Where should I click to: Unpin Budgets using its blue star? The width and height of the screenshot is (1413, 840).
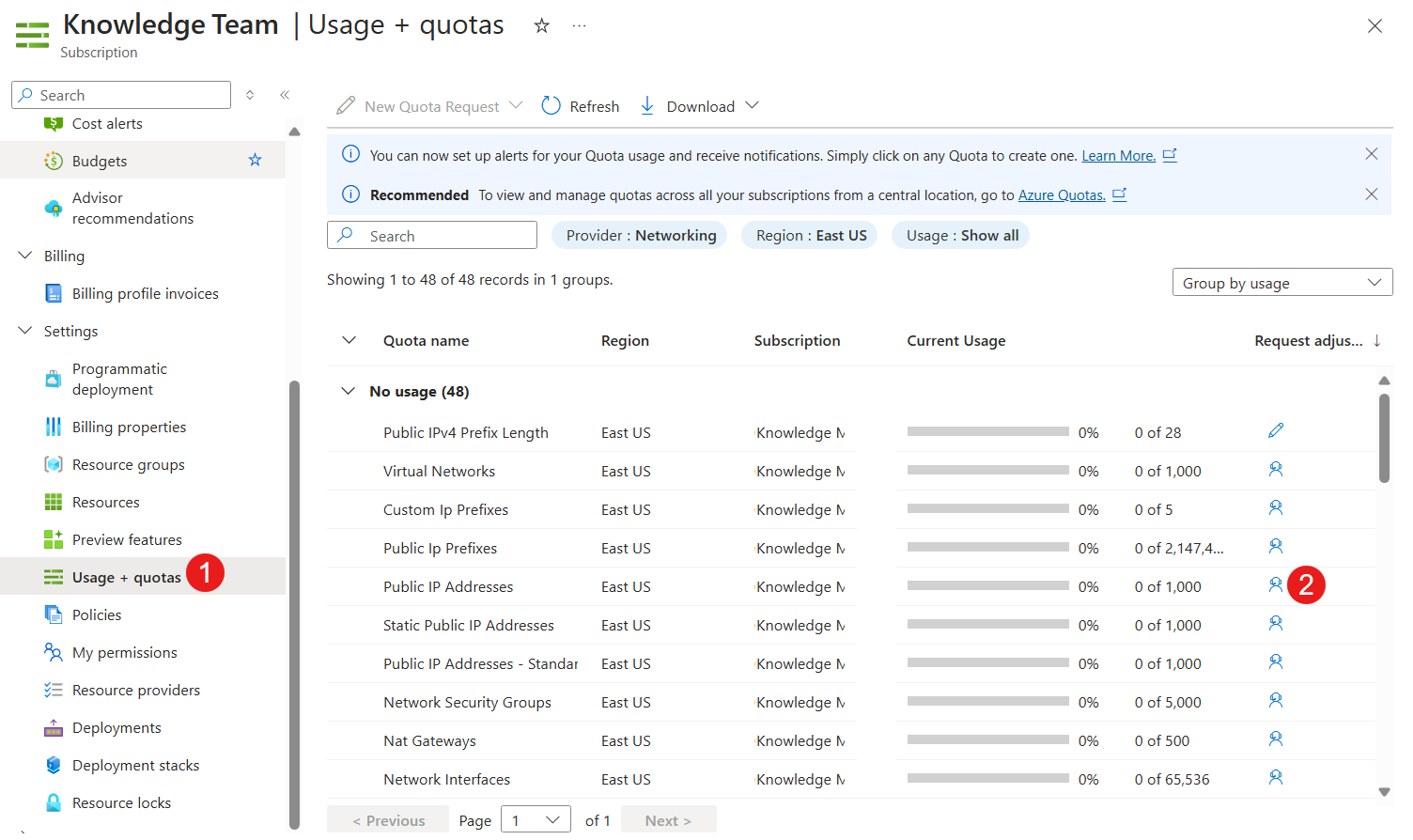[x=255, y=160]
